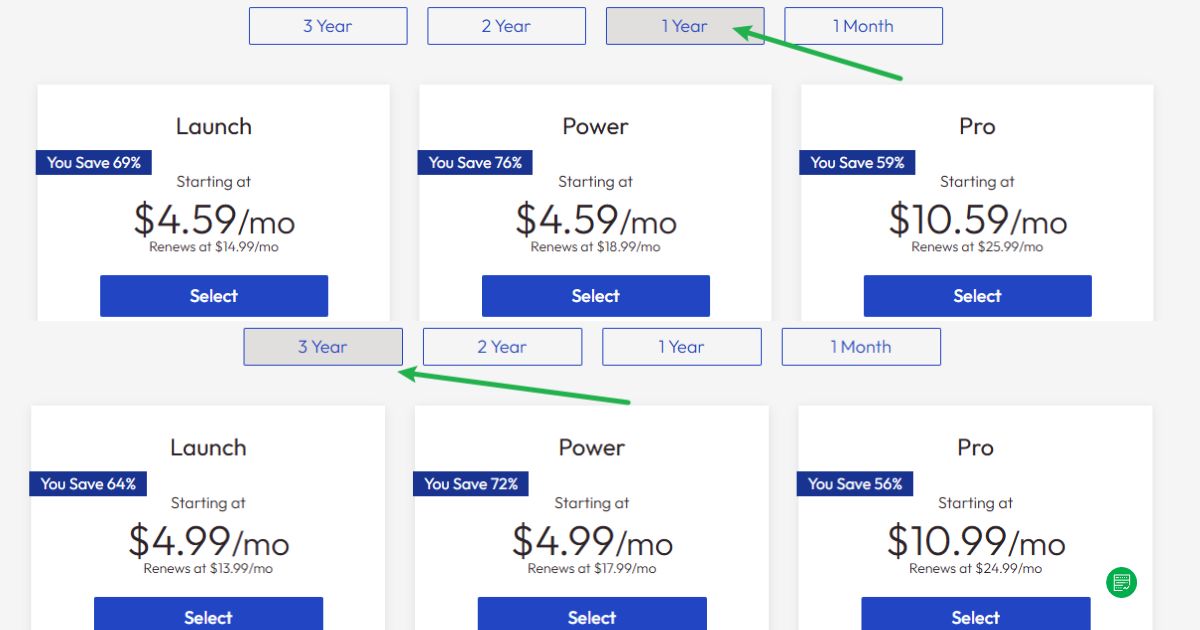Switch to the 3 Year term in top selector

point(327,25)
